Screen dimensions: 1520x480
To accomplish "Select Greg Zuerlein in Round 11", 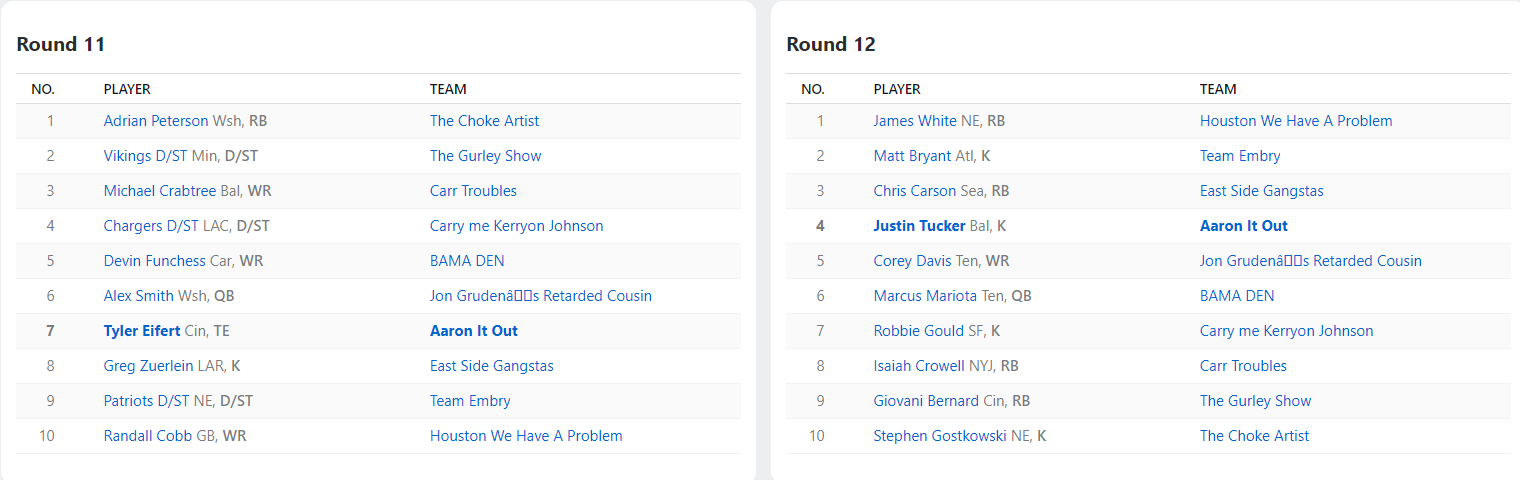I will [149, 366].
